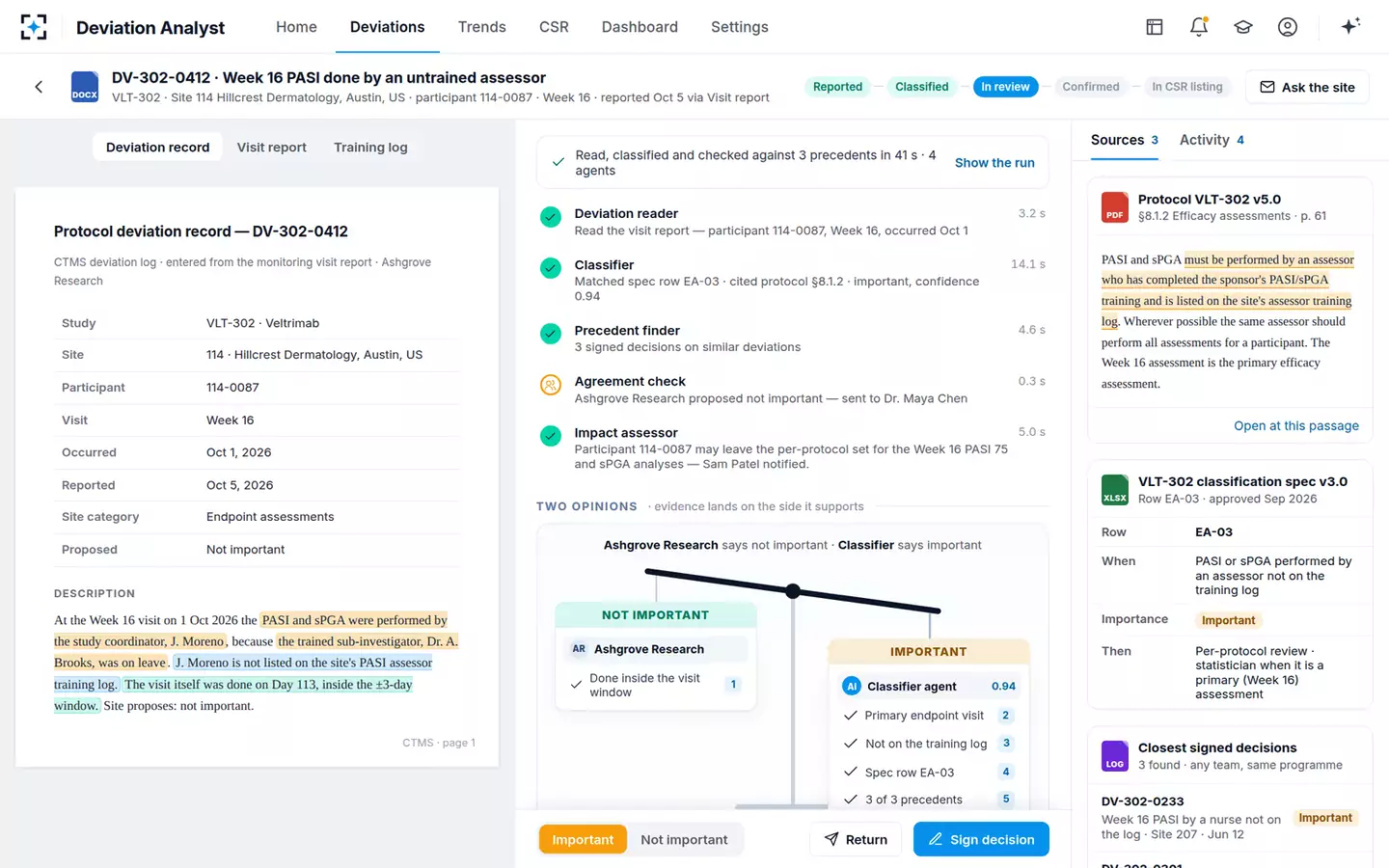Viewport: 1389px width, 868px height.
Task: Open evidence citation 4 for Spec row EA-03
Action: [1006, 772]
